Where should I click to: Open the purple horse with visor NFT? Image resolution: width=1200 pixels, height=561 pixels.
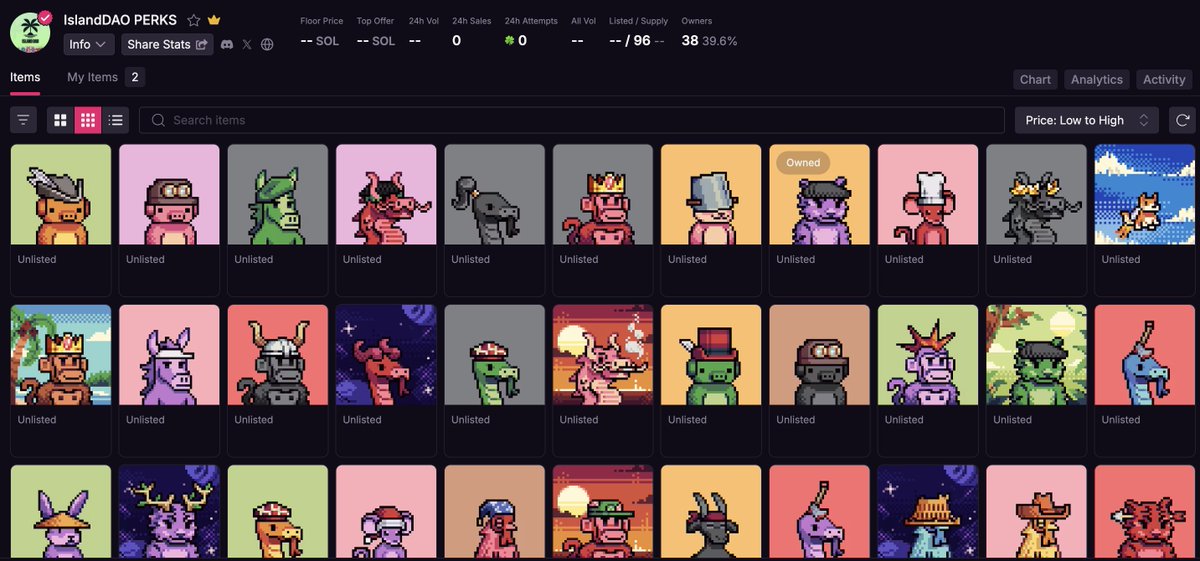coord(169,355)
